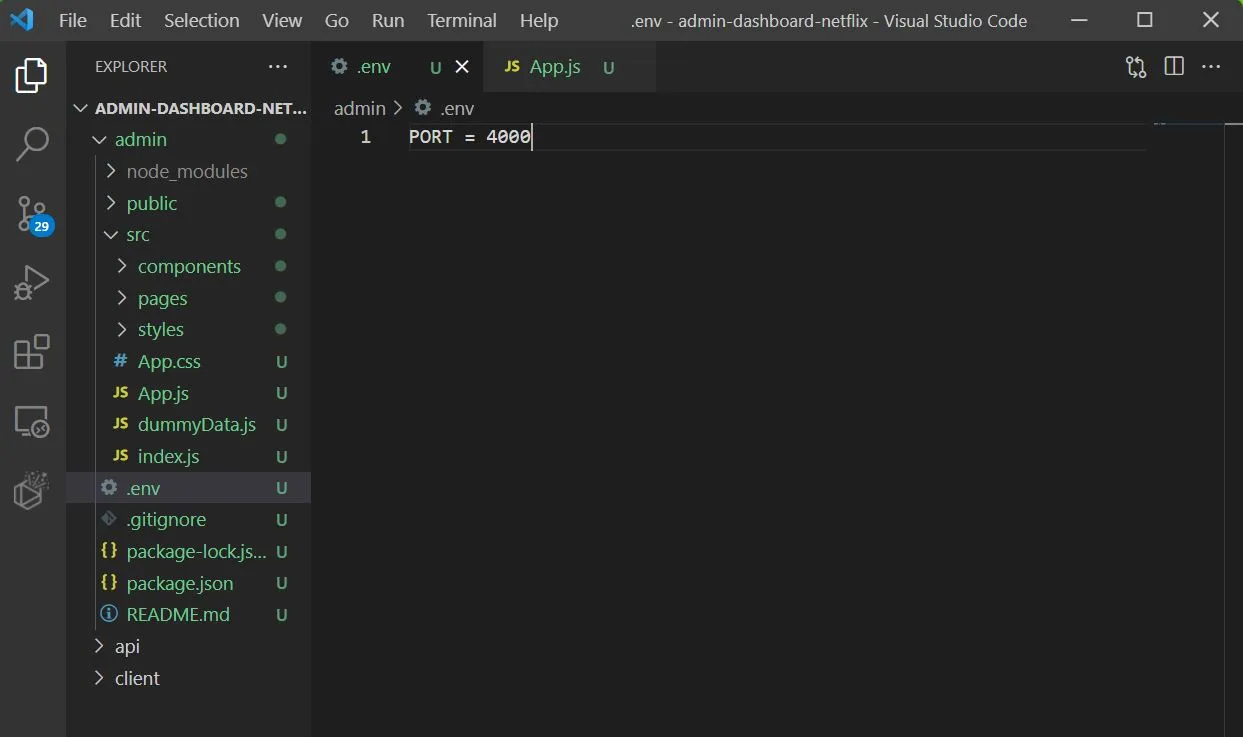This screenshot has height=737, width=1243.
Task: Click Open Changes icon in editor toolbar
Action: pos(1136,67)
